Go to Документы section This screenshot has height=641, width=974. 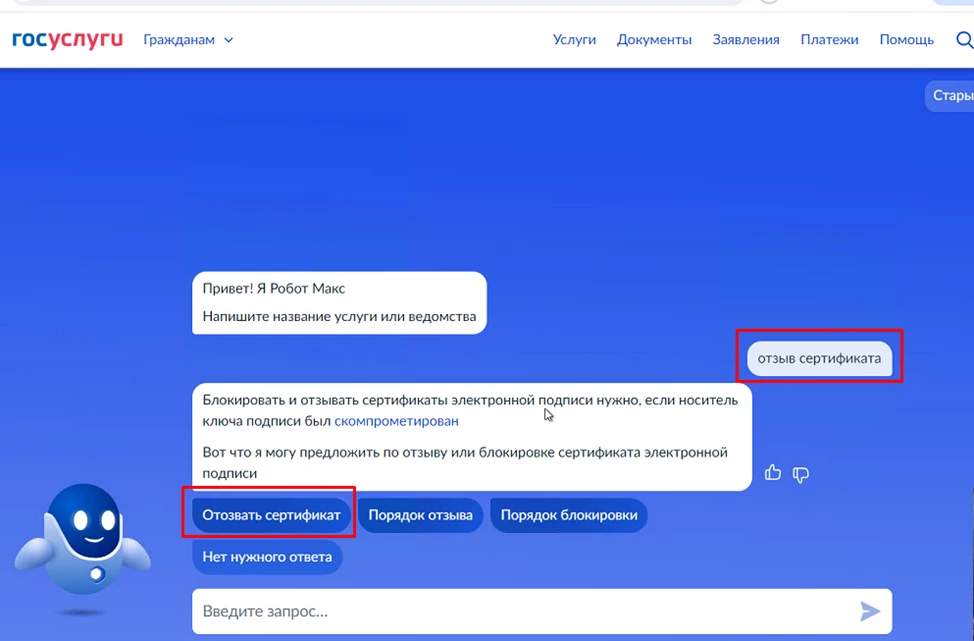654,40
